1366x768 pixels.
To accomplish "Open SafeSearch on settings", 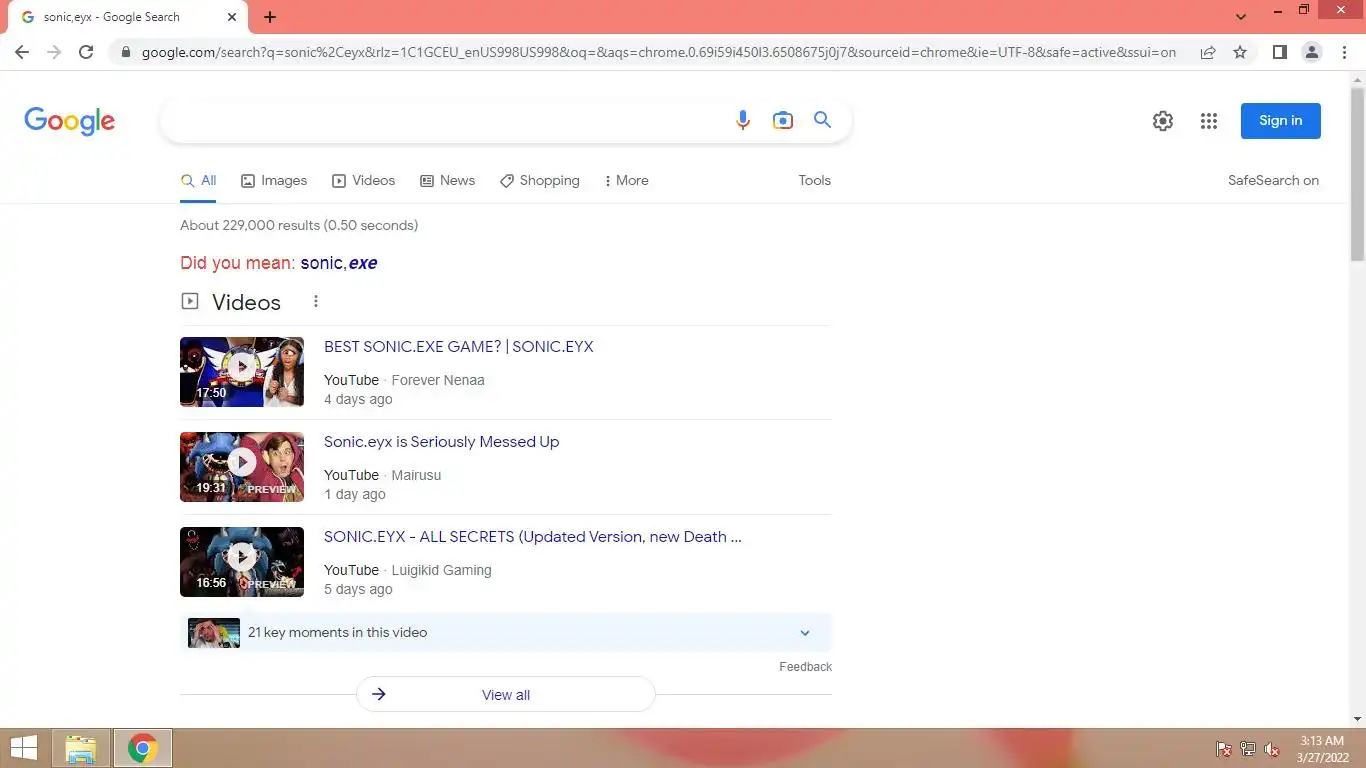I will click(x=1273, y=181).
